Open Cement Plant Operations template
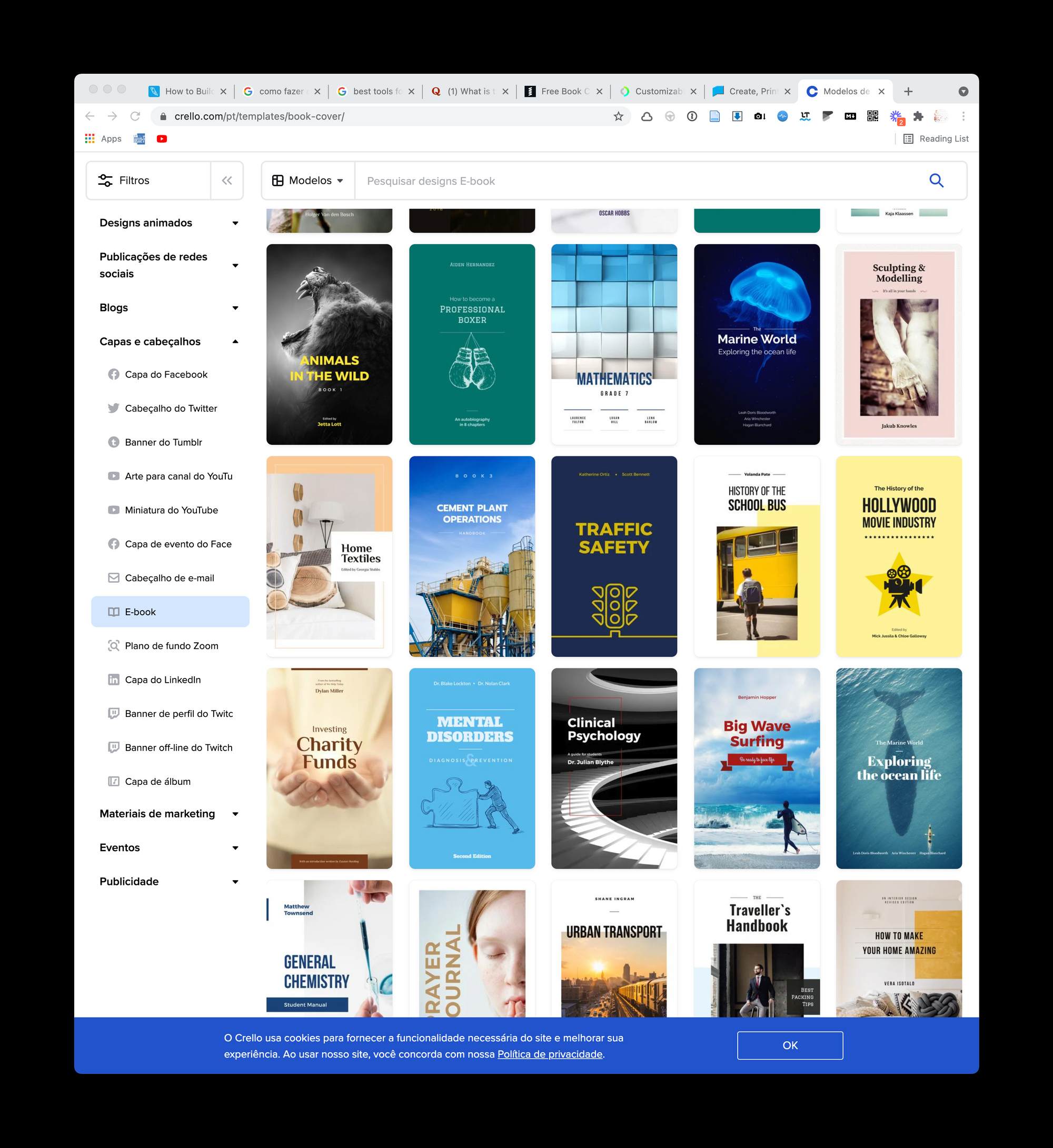The height and width of the screenshot is (1148, 1053). coord(472,556)
